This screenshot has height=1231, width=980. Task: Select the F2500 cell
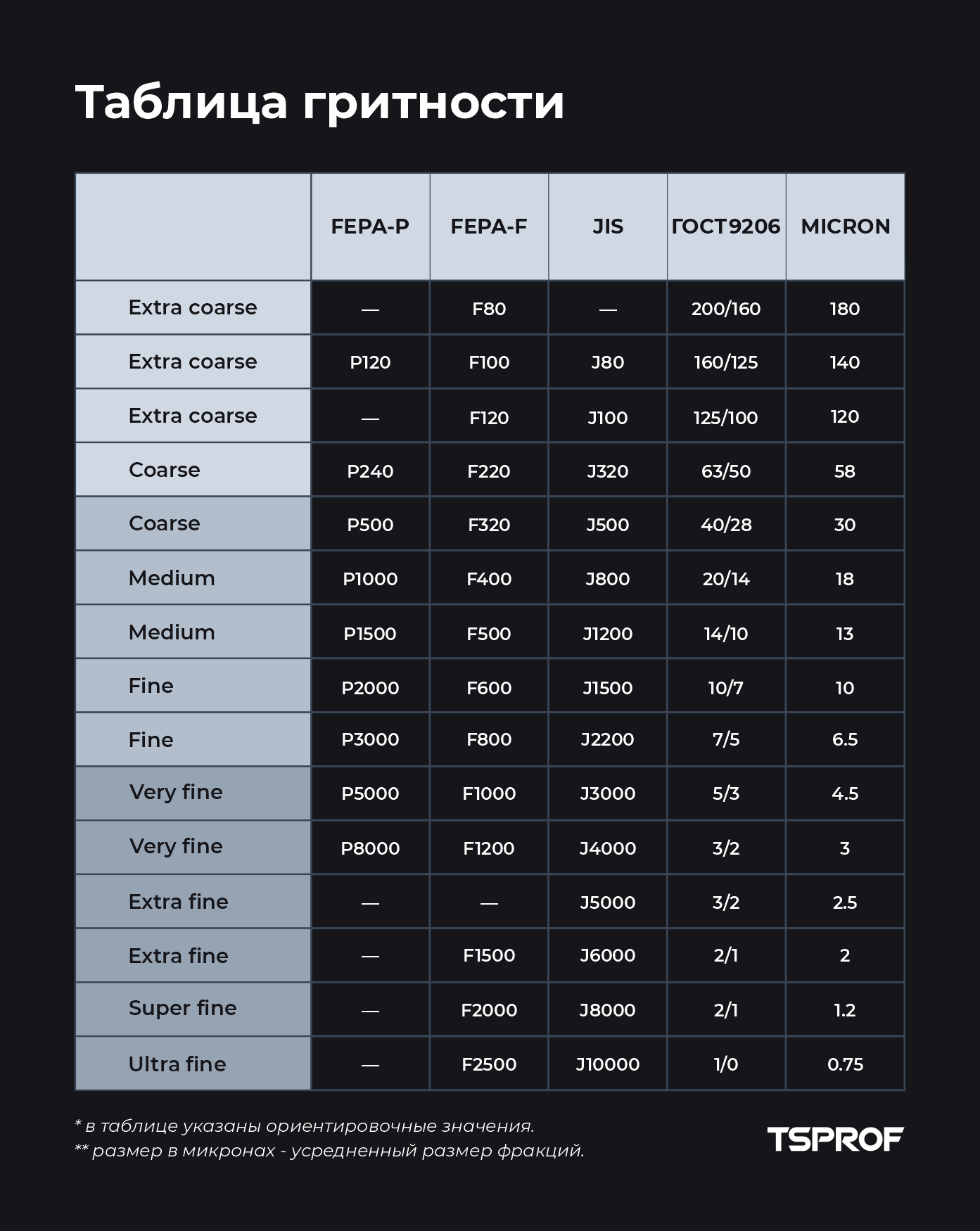[x=489, y=1064]
